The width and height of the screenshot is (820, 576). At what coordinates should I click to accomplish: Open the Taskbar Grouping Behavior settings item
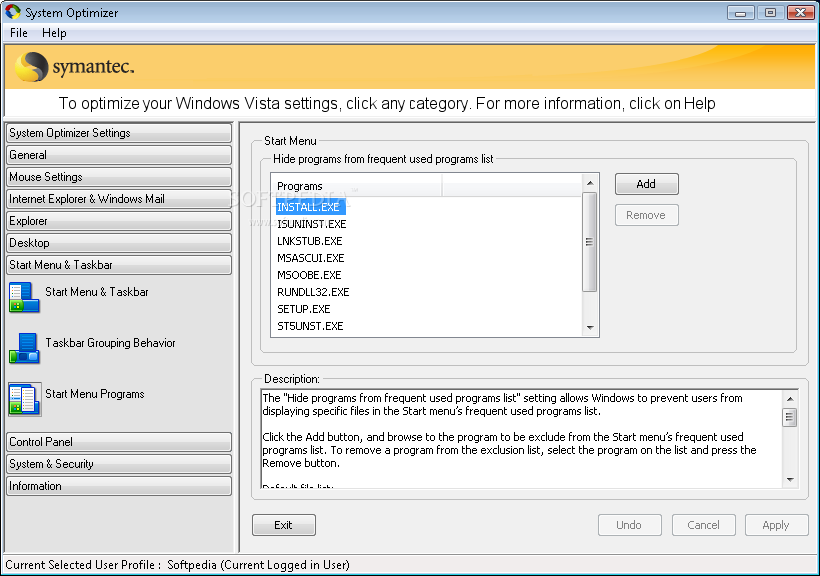[x=110, y=343]
